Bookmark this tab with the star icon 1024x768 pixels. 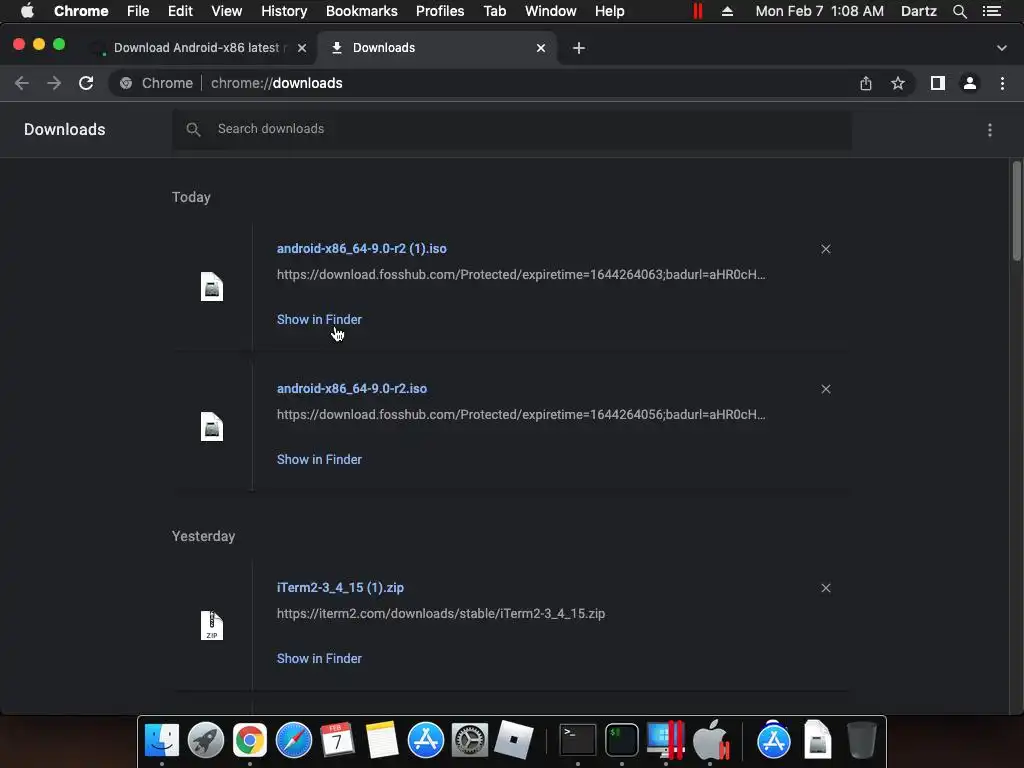point(898,83)
